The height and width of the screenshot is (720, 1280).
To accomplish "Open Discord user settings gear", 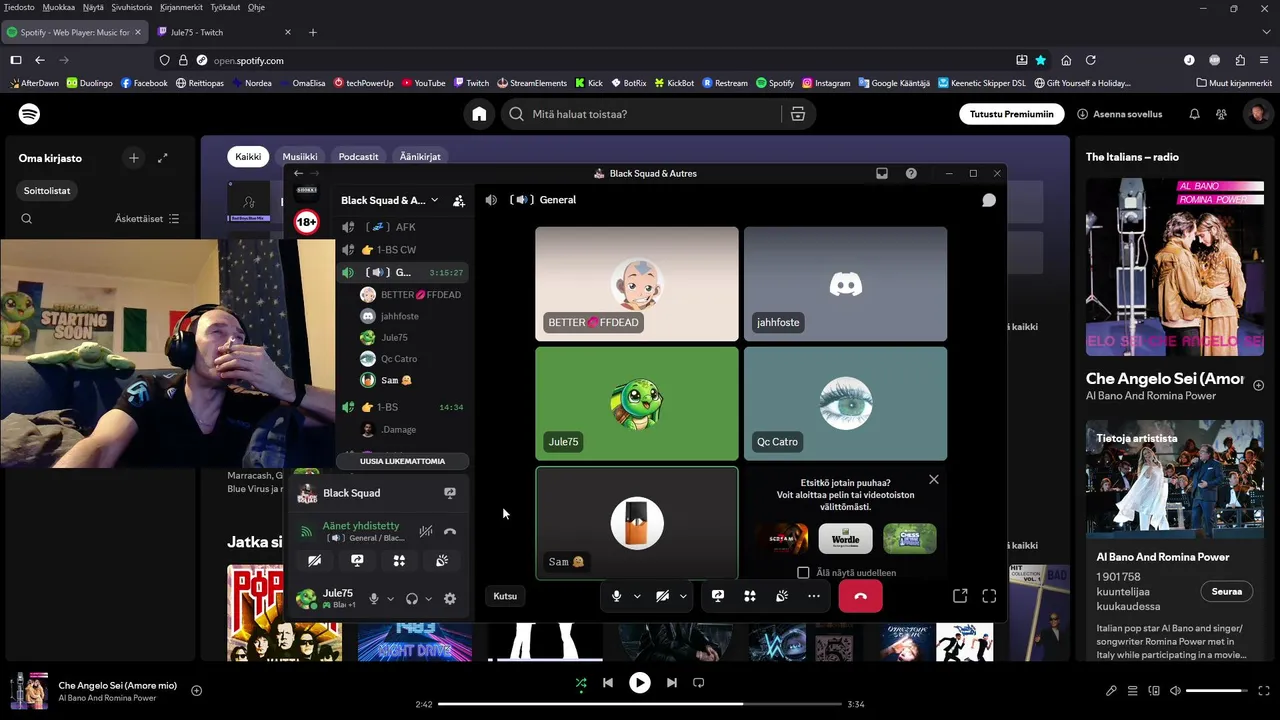I will tap(450, 598).
